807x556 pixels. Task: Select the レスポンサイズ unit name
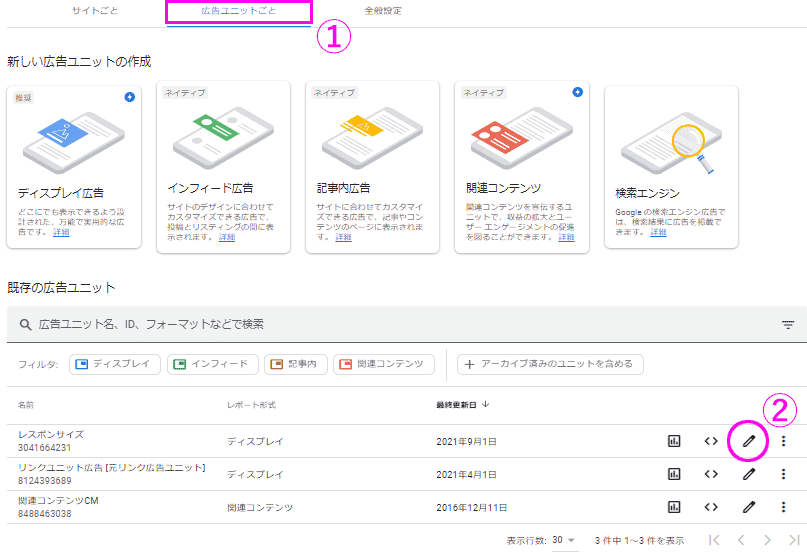click(51, 435)
